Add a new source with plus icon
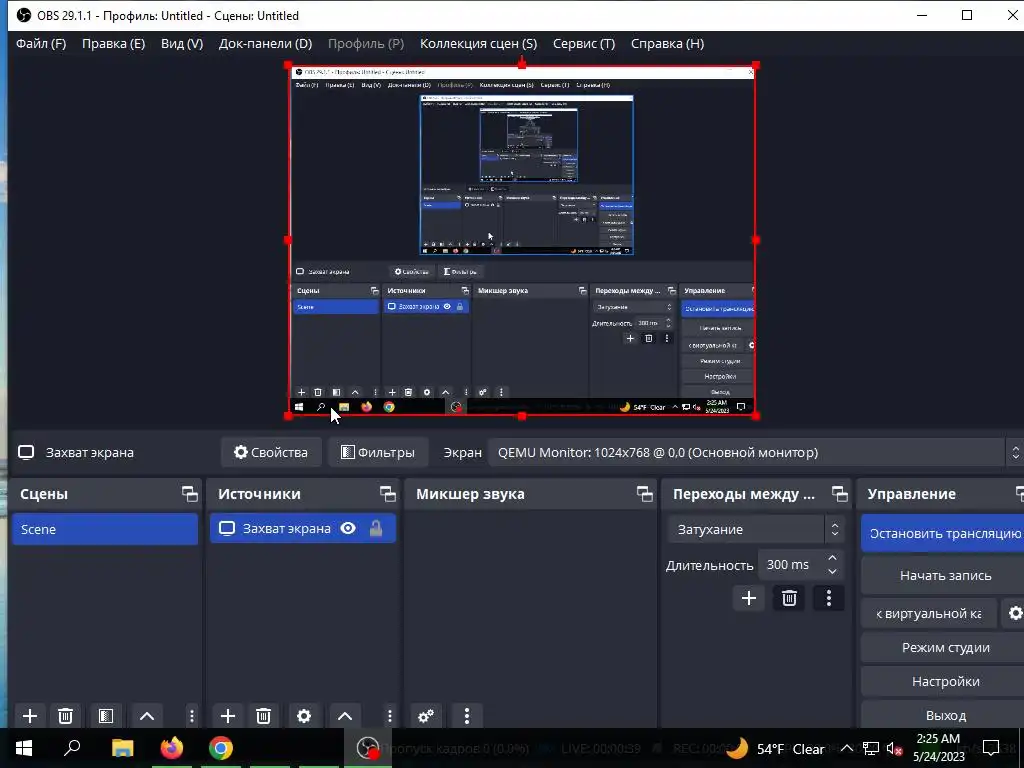The width and height of the screenshot is (1024, 768). tap(227, 716)
